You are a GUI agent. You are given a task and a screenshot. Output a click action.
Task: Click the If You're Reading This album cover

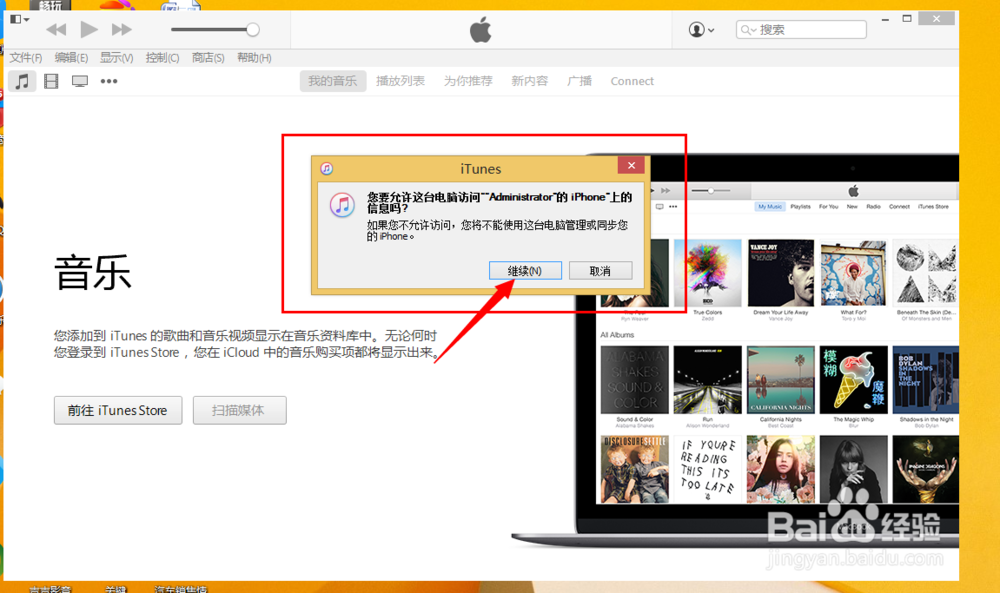coord(707,469)
